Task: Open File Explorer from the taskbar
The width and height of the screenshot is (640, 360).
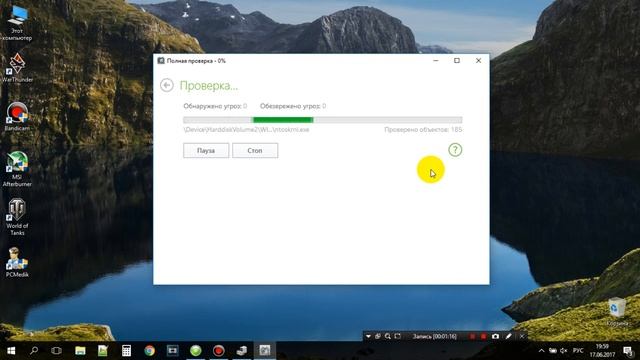Action: point(80,351)
